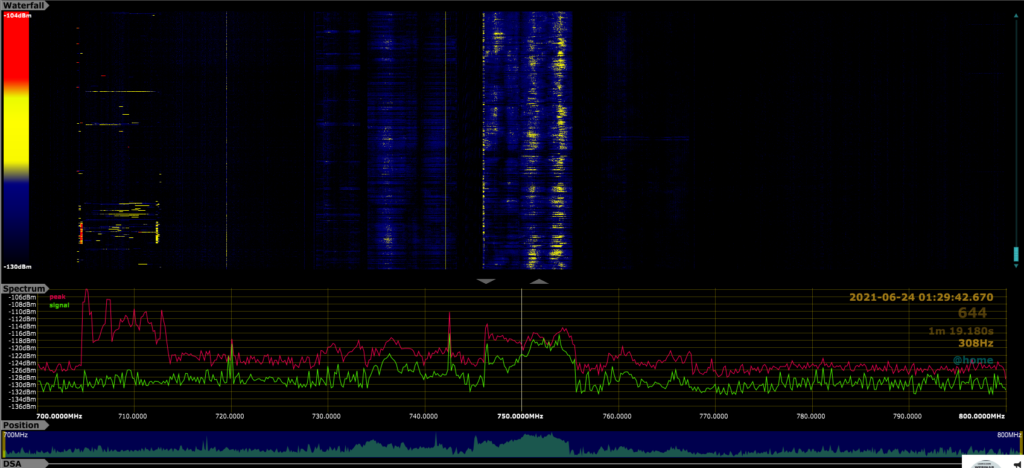Viewport: 1024px width, 468px height.
Task: Click the green 'signal' trace legend
Action: click(59, 305)
